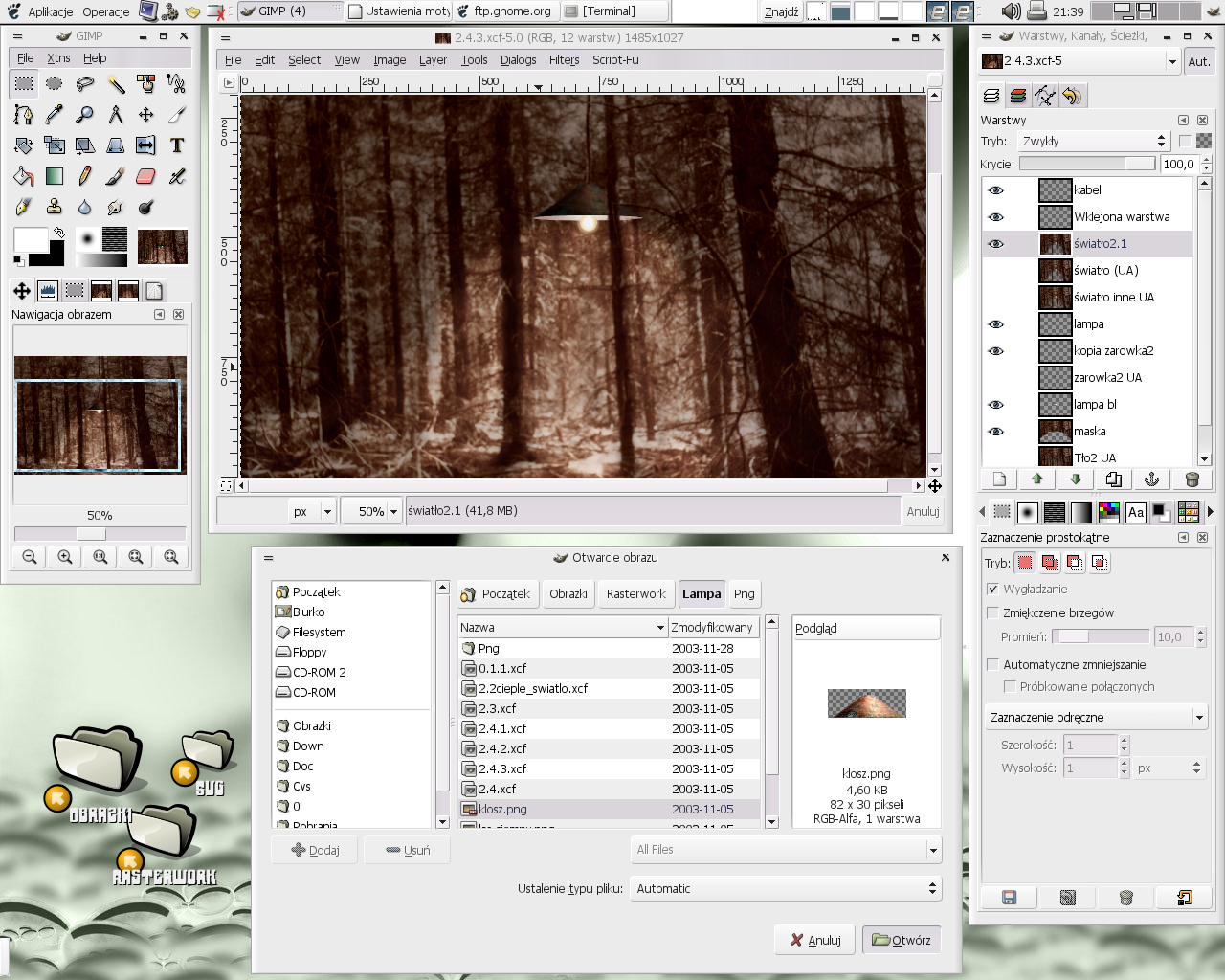Choose the Bucket Fill tool
The height and width of the screenshot is (980, 1225).
pos(24,176)
